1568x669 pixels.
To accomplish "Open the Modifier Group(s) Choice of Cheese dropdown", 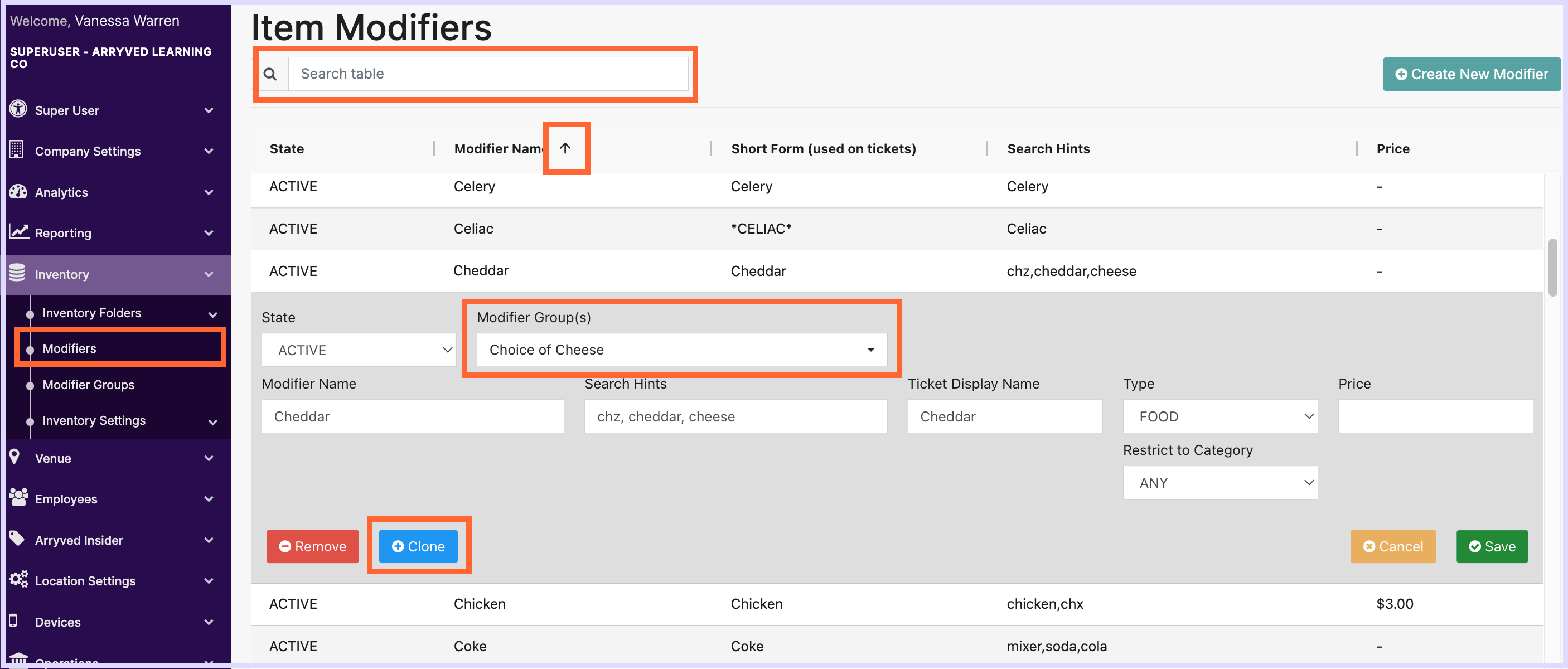I will pos(681,350).
